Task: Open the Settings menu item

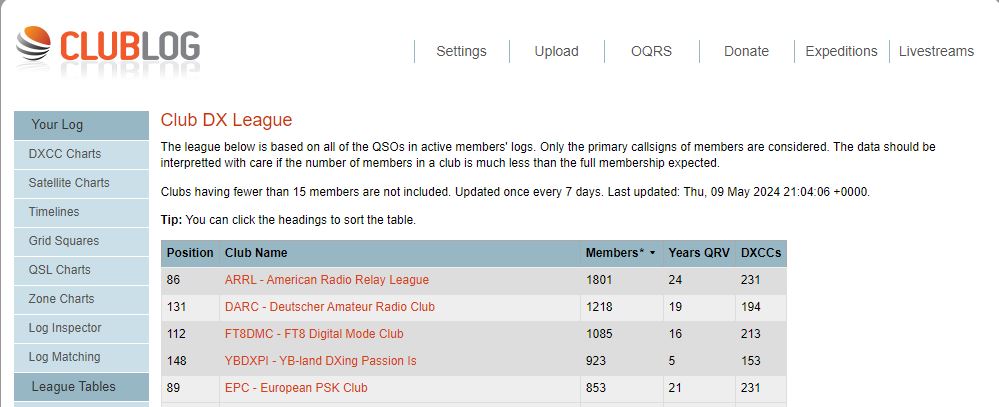Action: [461, 51]
